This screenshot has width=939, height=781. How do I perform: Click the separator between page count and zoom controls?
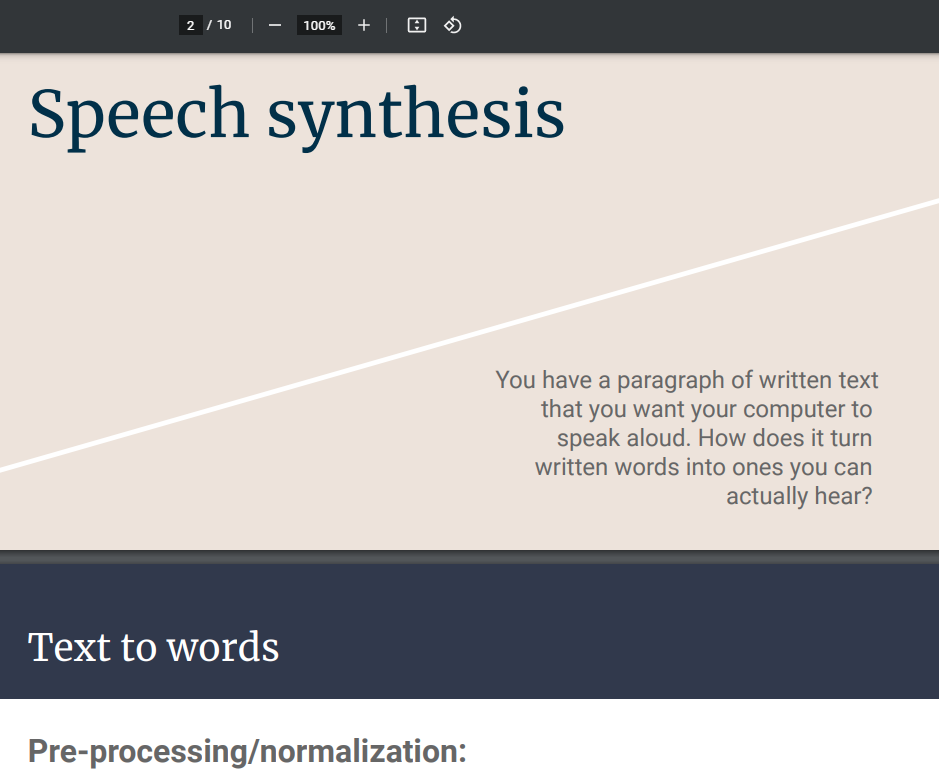[x=252, y=25]
